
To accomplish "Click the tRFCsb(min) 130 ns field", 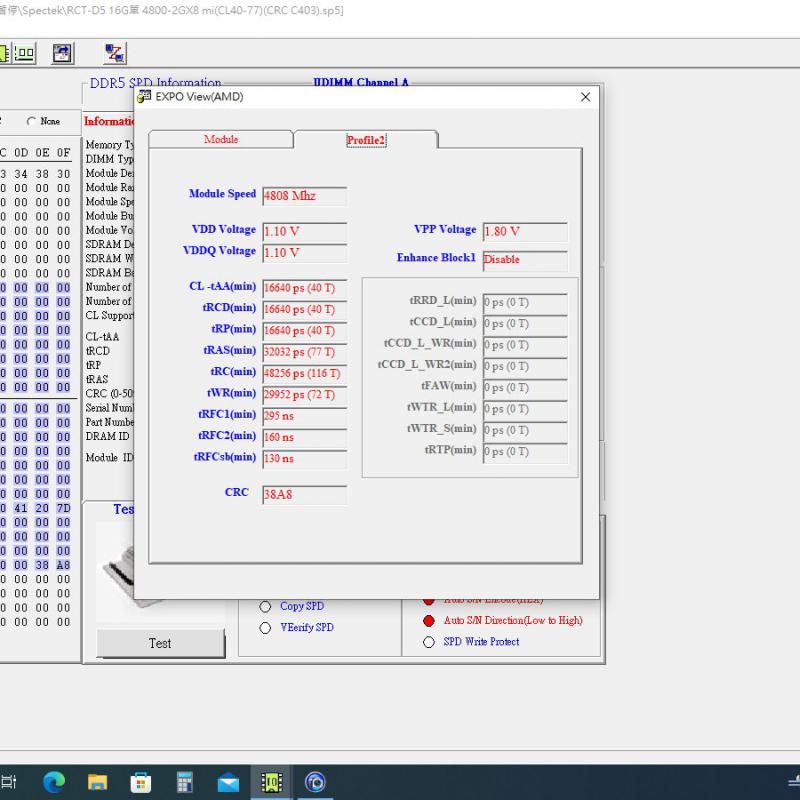I will click(305, 459).
